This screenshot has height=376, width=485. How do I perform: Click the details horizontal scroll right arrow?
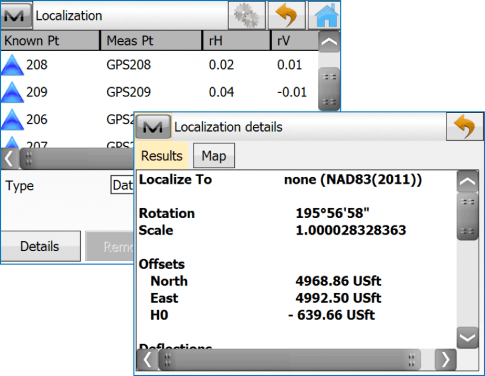[x=446, y=360]
